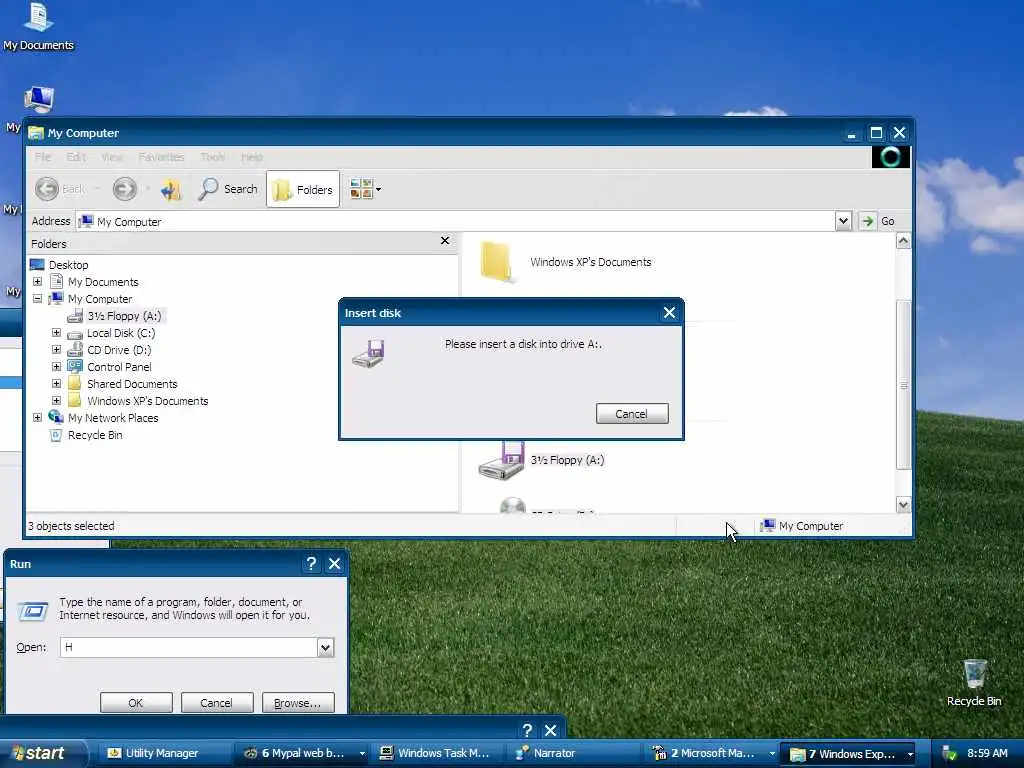The height and width of the screenshot is (768, 1024).
Task: Close the Insert disk dialog
Action: 669,312
